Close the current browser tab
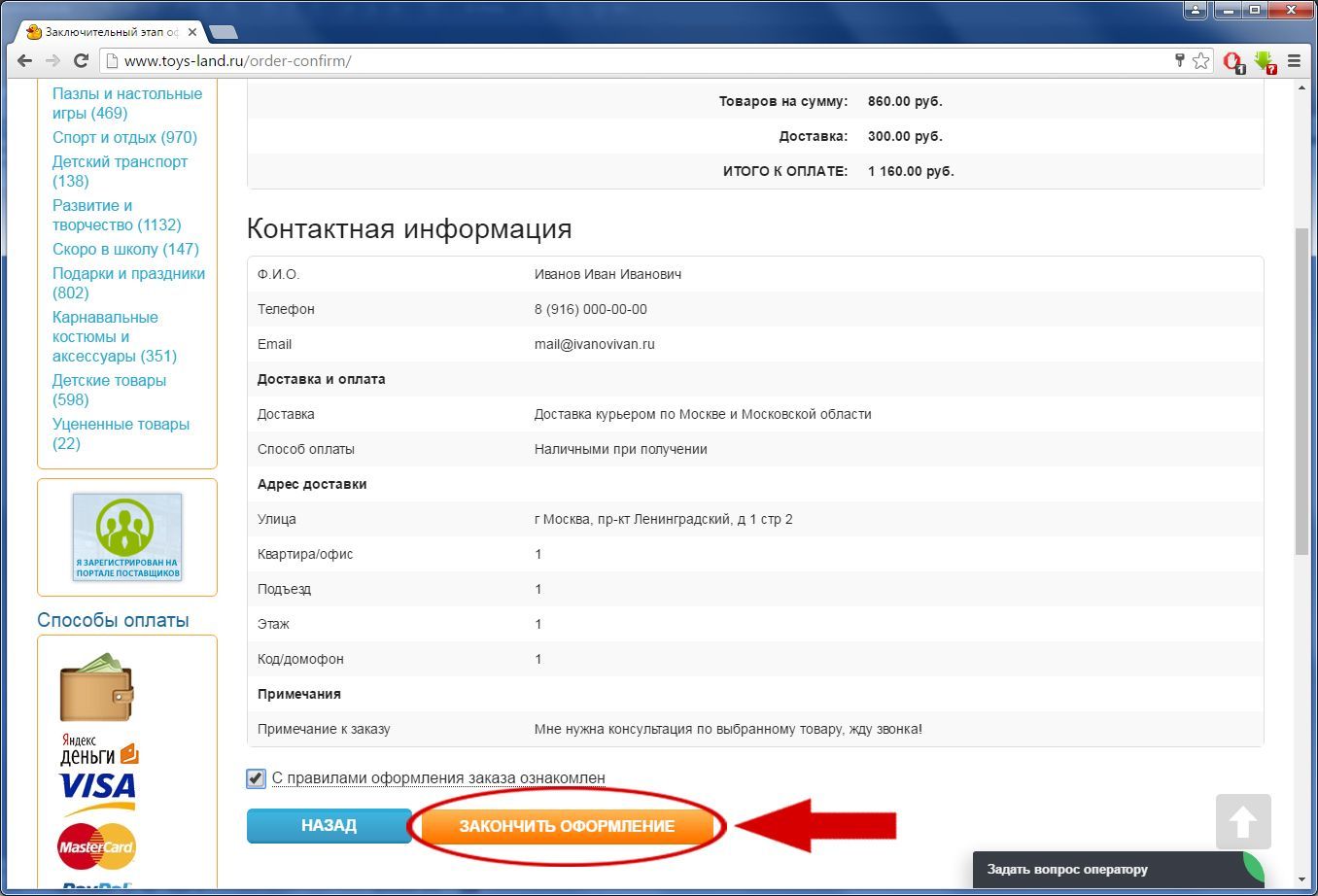The image size is (1318, 896). tap(192, 32)
